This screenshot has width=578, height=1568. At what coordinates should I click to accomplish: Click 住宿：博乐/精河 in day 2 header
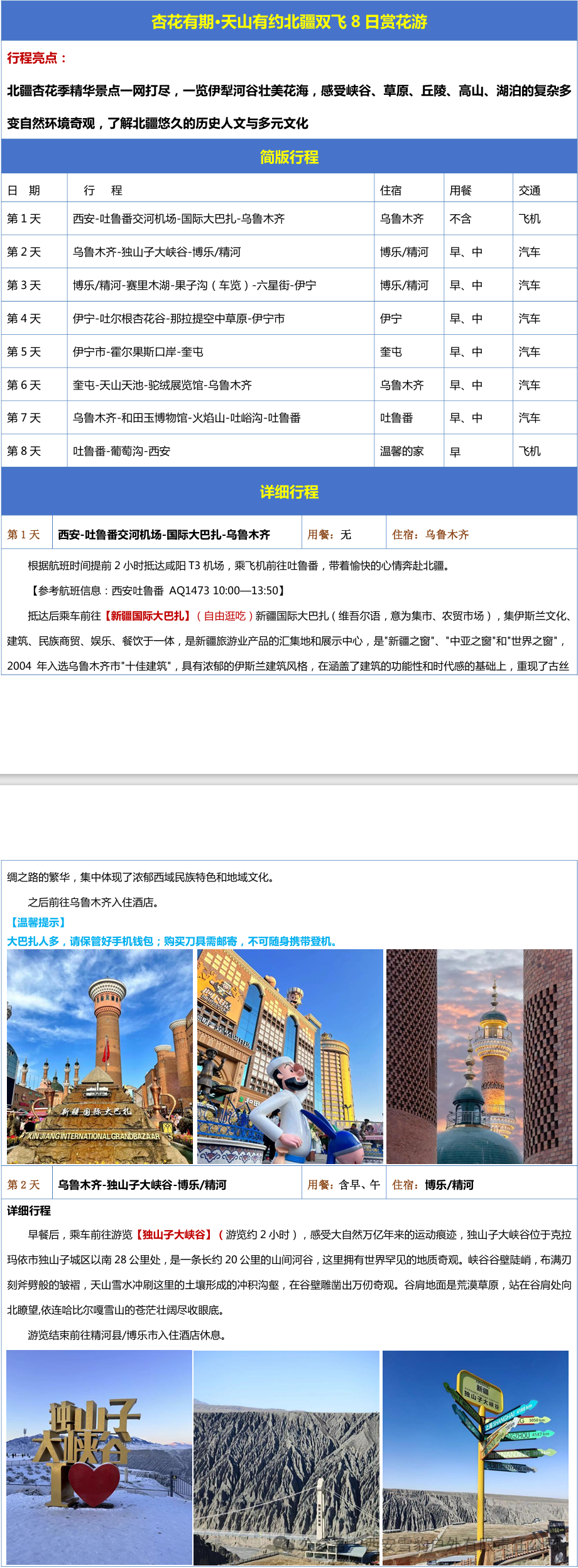(433, 1185)
